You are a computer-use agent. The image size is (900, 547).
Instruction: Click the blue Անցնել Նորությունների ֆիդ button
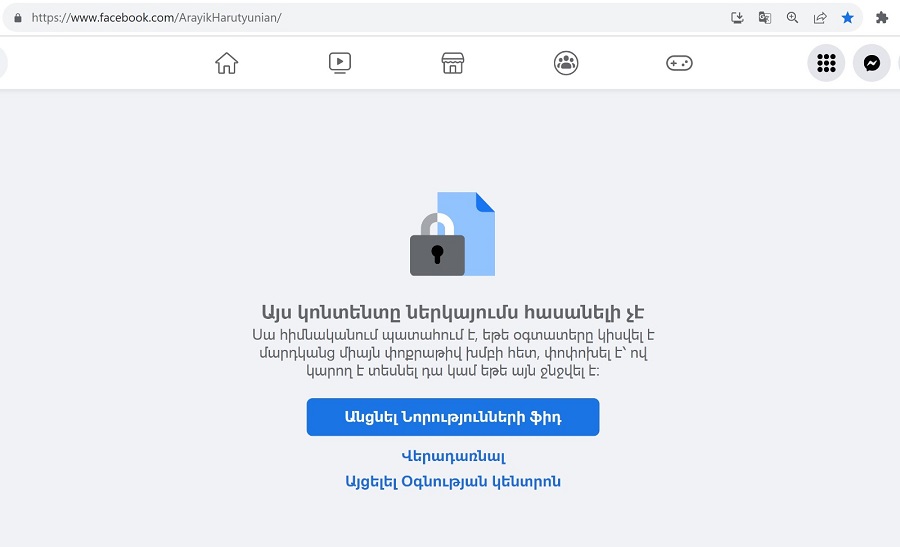[x=453, y=417]
